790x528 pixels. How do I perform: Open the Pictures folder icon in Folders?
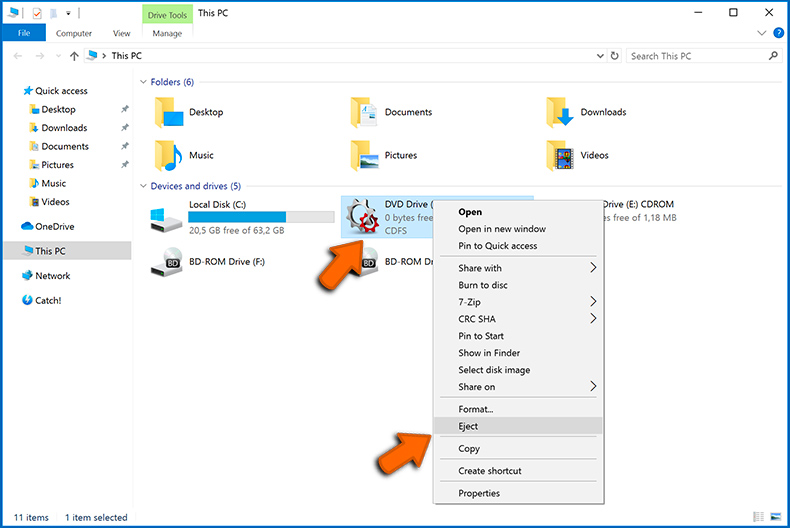(364, 156)
